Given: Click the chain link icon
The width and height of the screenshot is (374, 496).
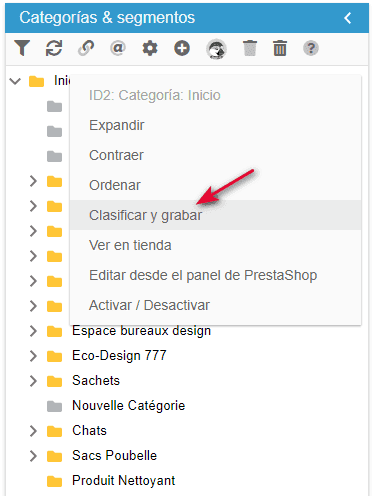Looking at the screenshot, I should coord(86,48).
